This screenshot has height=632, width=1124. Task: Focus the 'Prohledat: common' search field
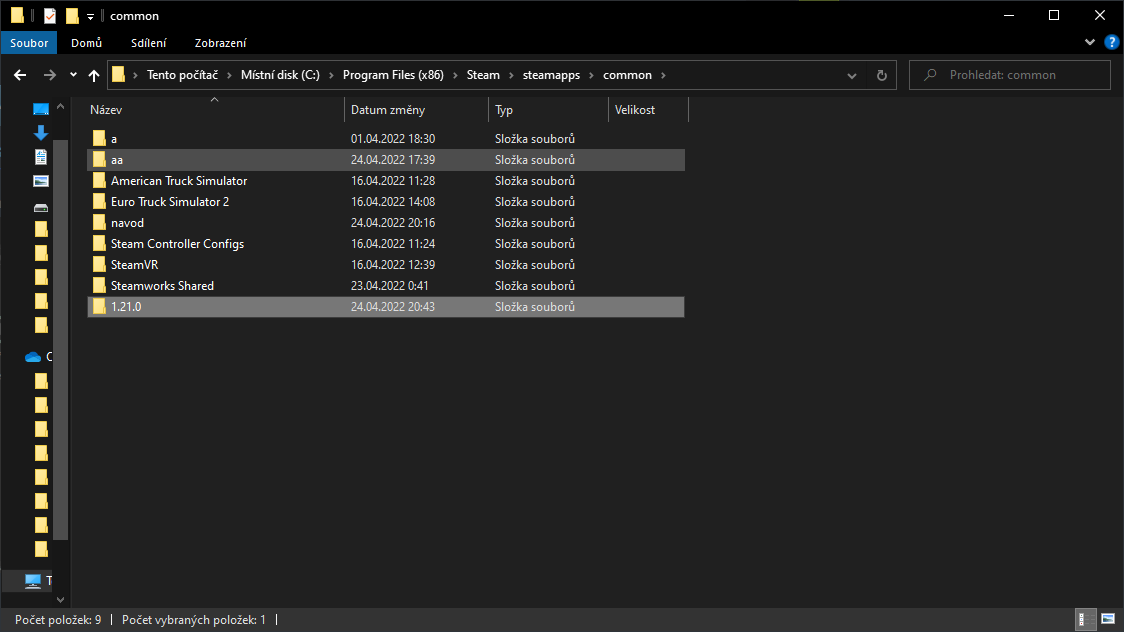tap(1009, 75)
